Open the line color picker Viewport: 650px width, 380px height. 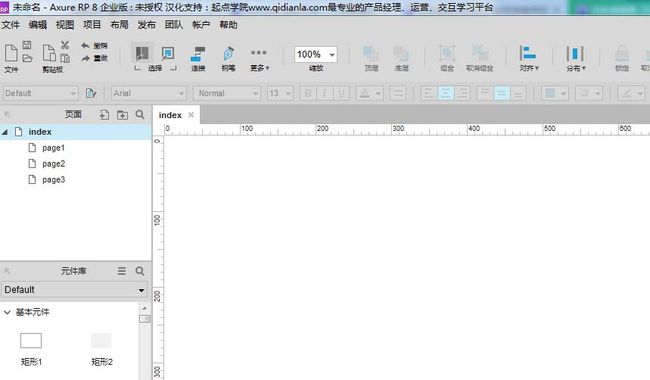[x=632, y=93]
